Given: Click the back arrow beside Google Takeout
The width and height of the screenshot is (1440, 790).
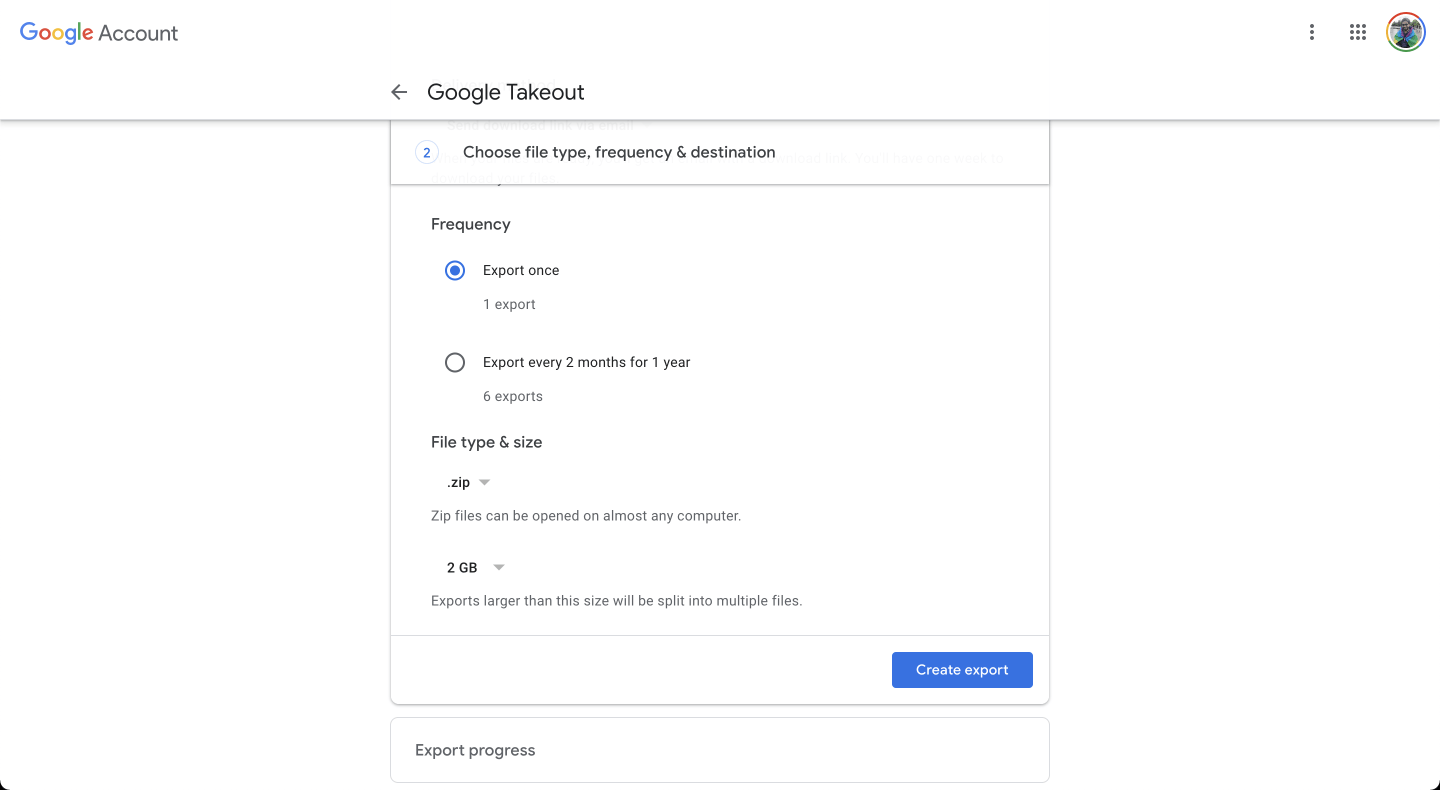Looking at the screenshot, I should click(x=399, y=91).
